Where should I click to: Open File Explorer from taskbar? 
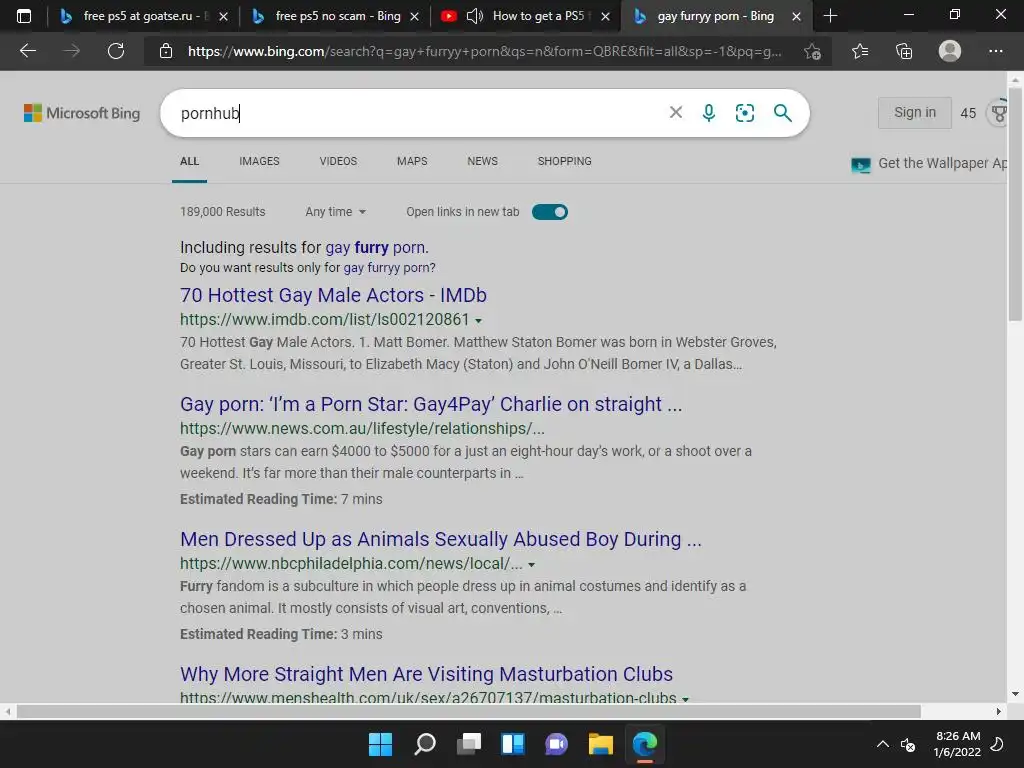[x=600, y=744]
